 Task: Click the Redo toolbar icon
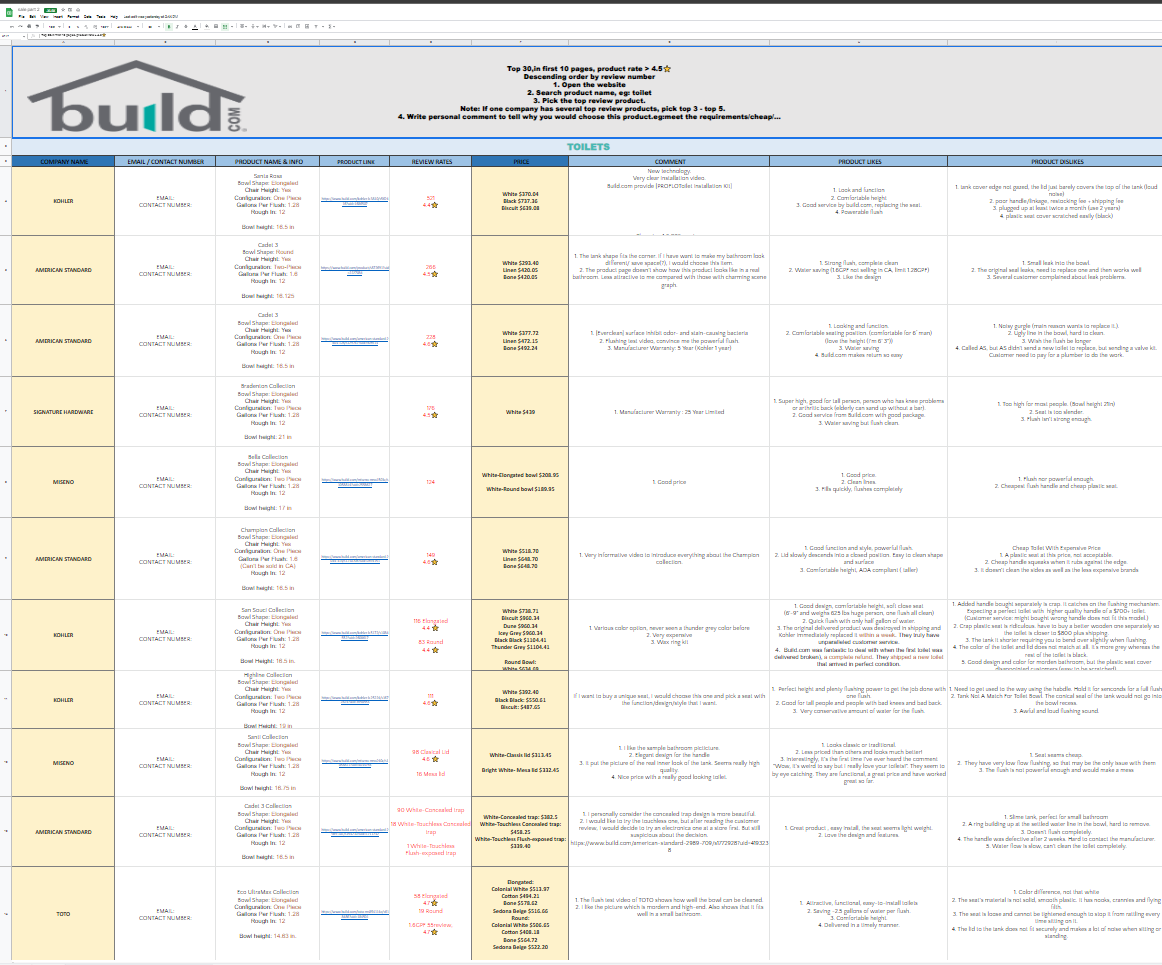(x=20, y=27)
